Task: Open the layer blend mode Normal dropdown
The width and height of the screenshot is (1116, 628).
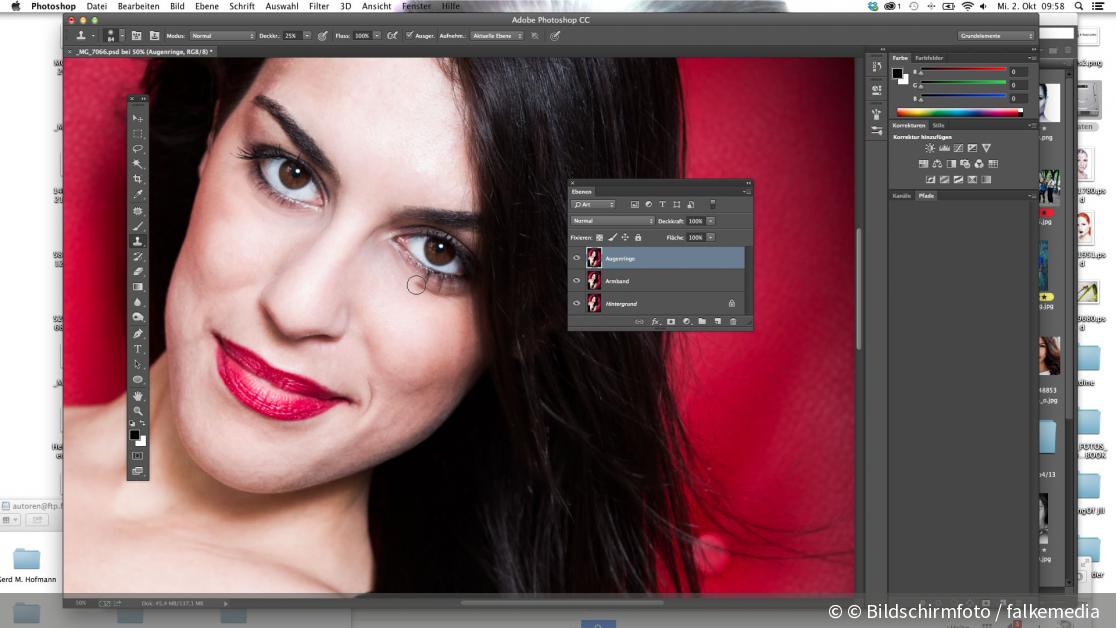Action: pyautogui.click(x=612, y=221)
